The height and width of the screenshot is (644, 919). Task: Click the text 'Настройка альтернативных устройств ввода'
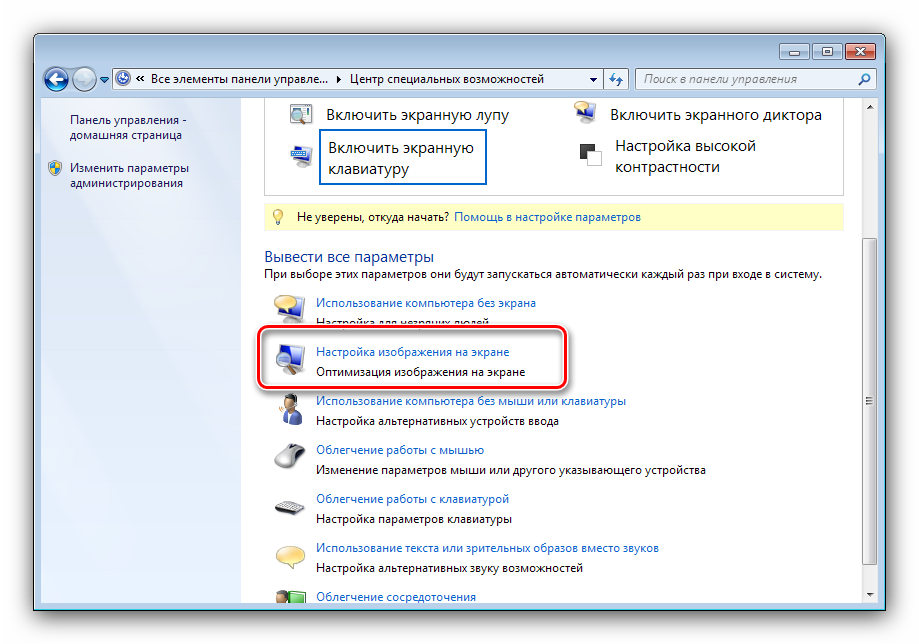point(437,421)
